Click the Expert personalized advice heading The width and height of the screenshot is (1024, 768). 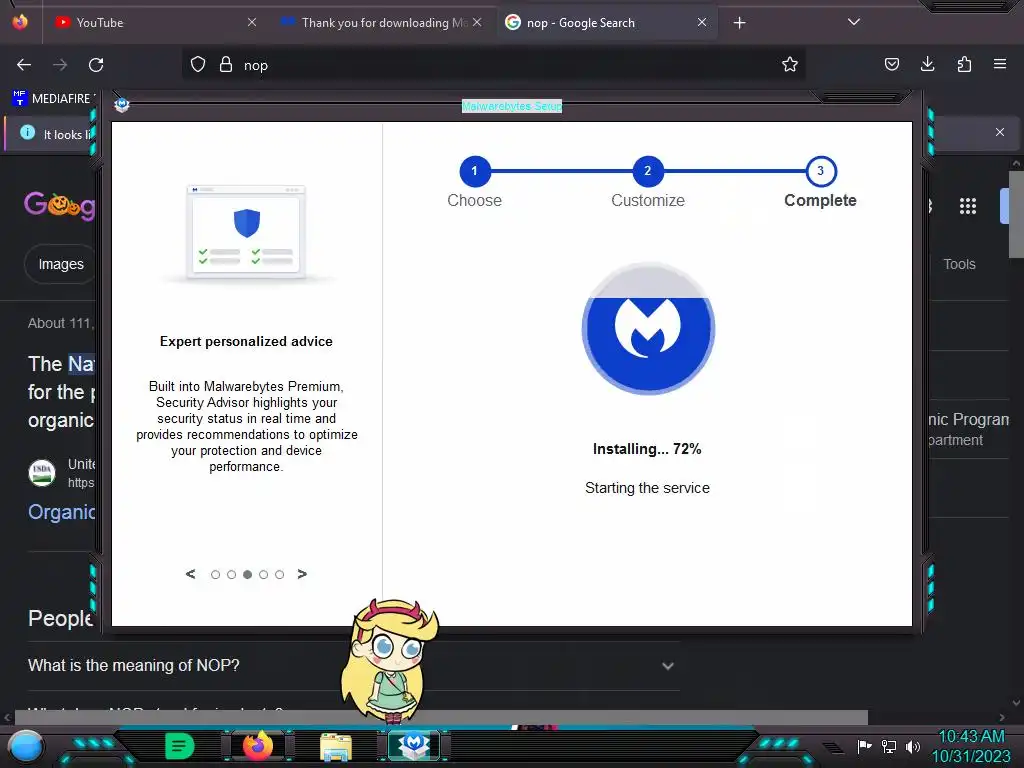246,342
